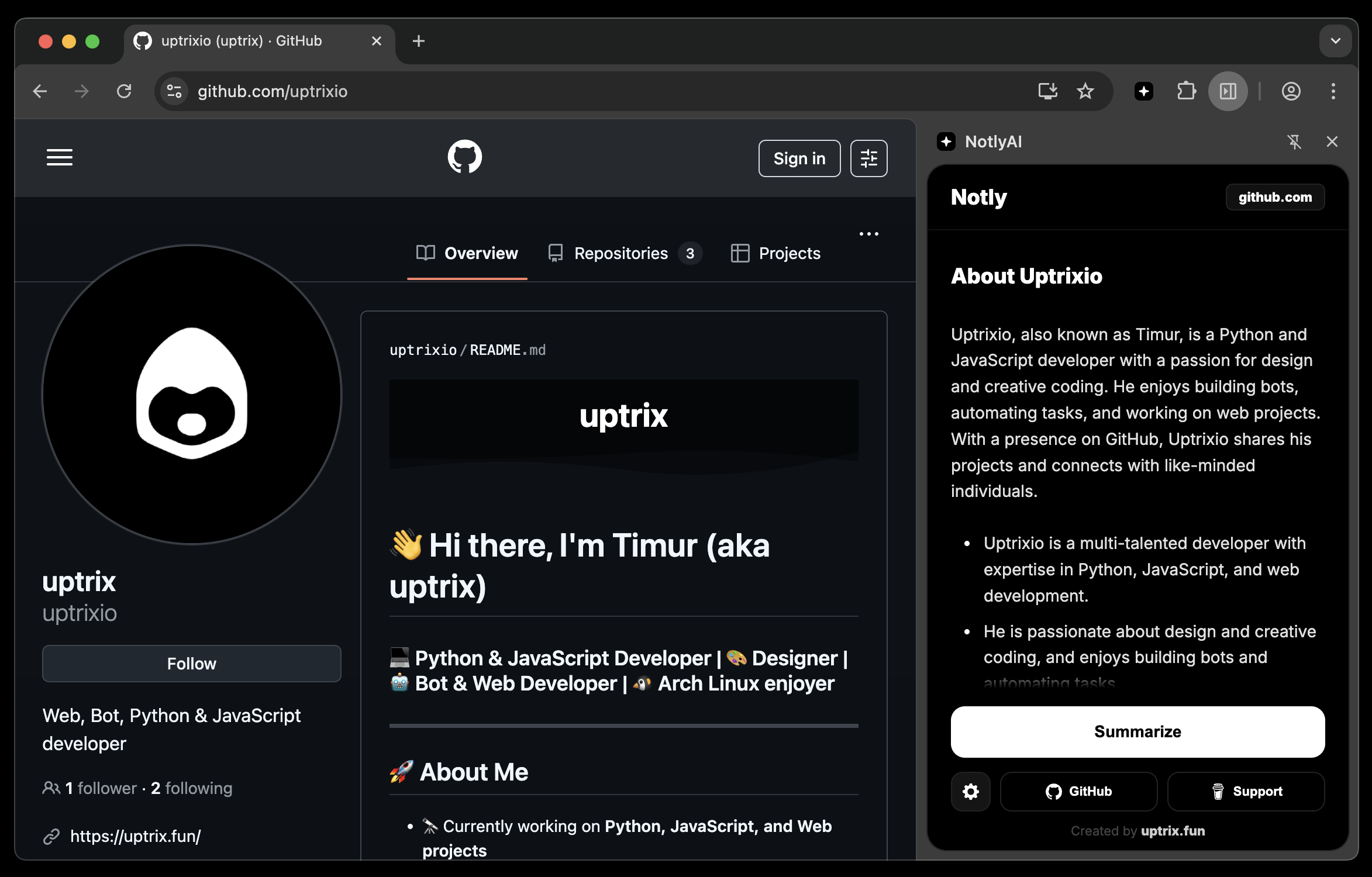Click the Summarize button in NotlyAI
Screen dimensions: 1372x877
click(x=1137, y=732)
